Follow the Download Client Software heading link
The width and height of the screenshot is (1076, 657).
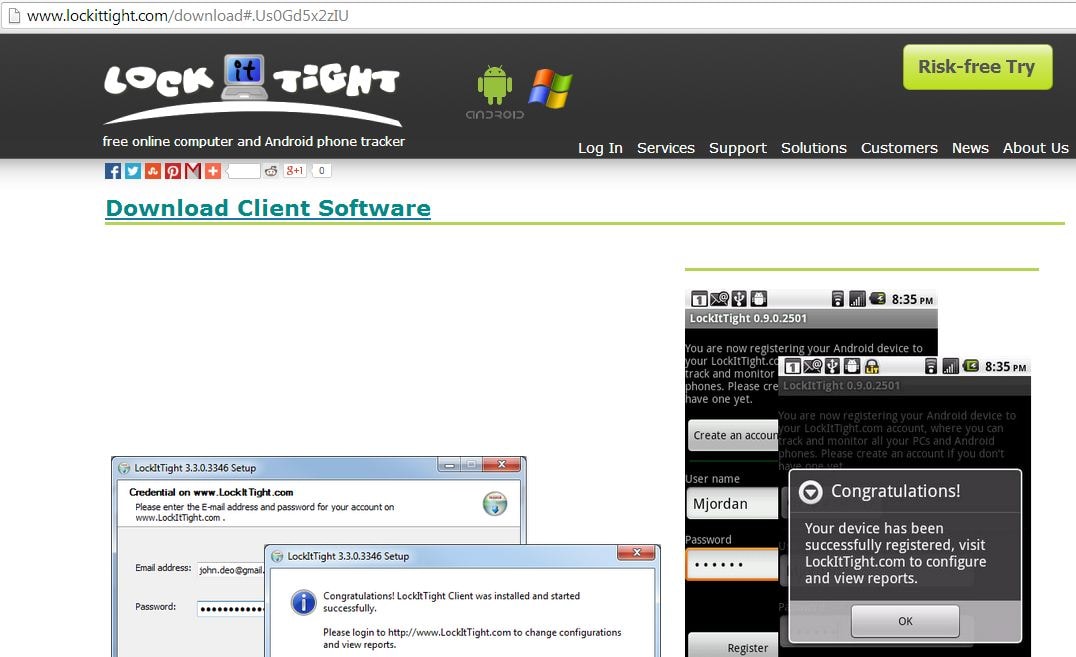pos(268,208)
